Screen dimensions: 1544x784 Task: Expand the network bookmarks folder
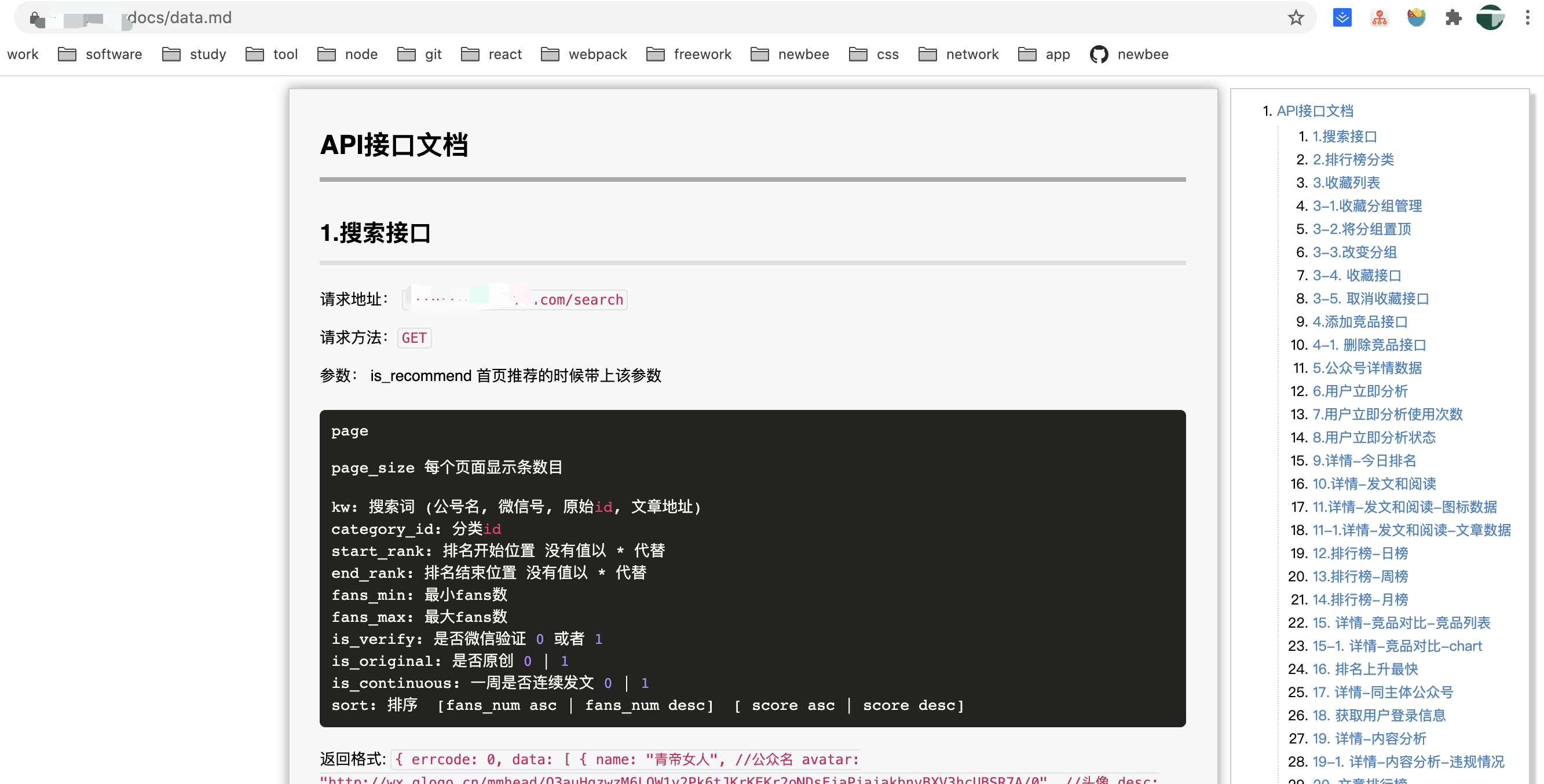pyautogui.click(x=958, y=54)
